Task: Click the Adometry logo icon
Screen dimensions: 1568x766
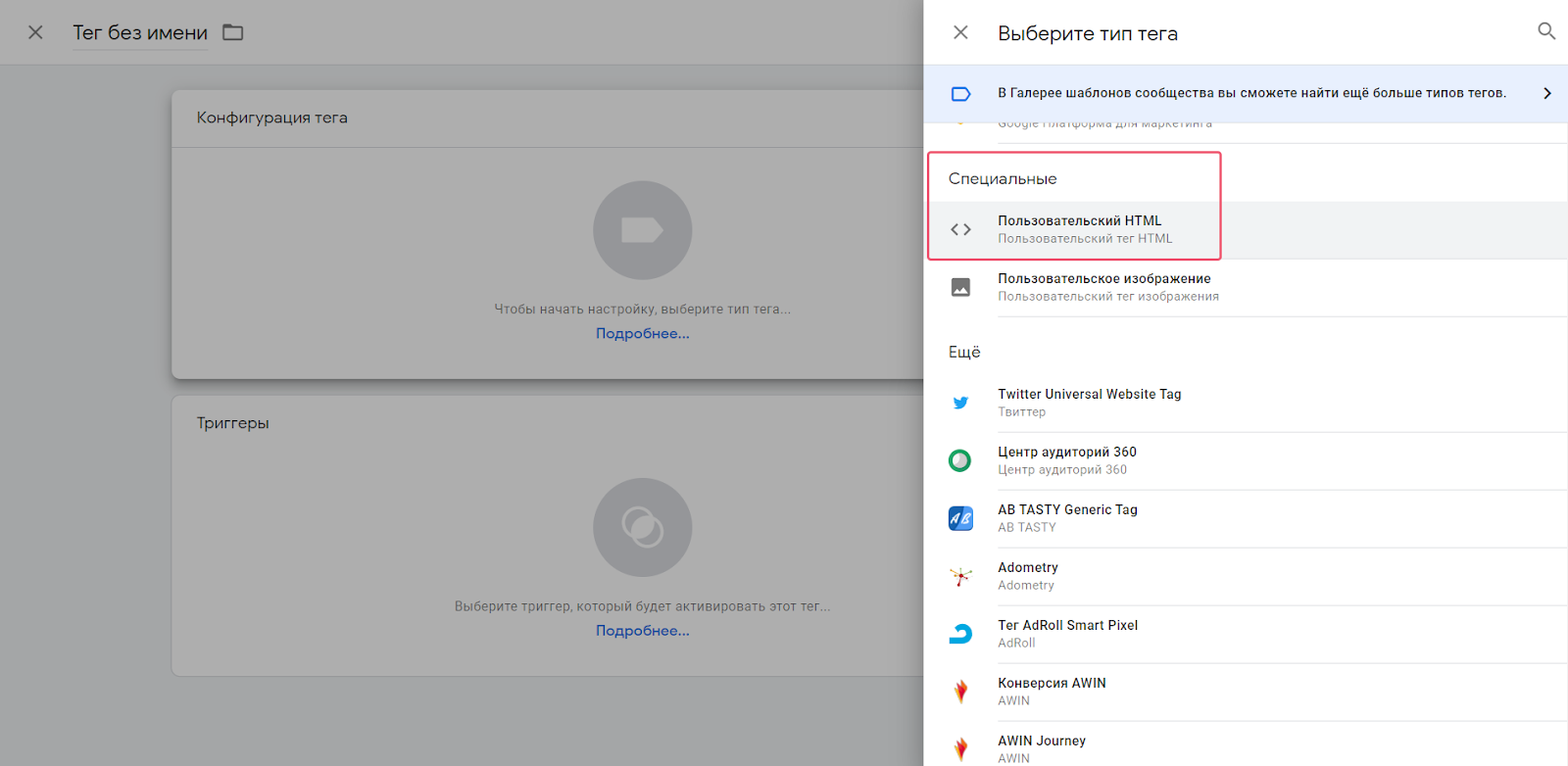Action: pos(960,576)
